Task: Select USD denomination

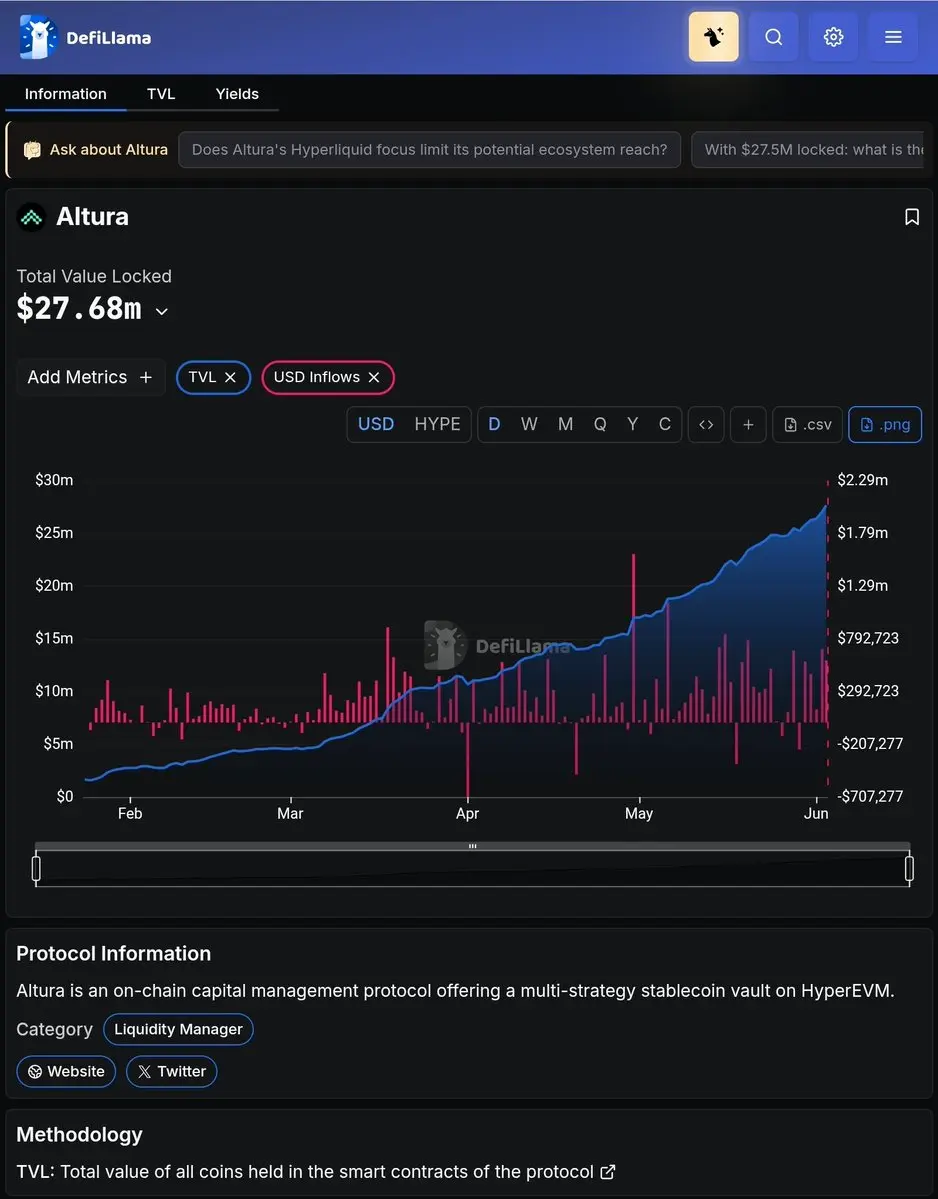Action: point(376,424)
